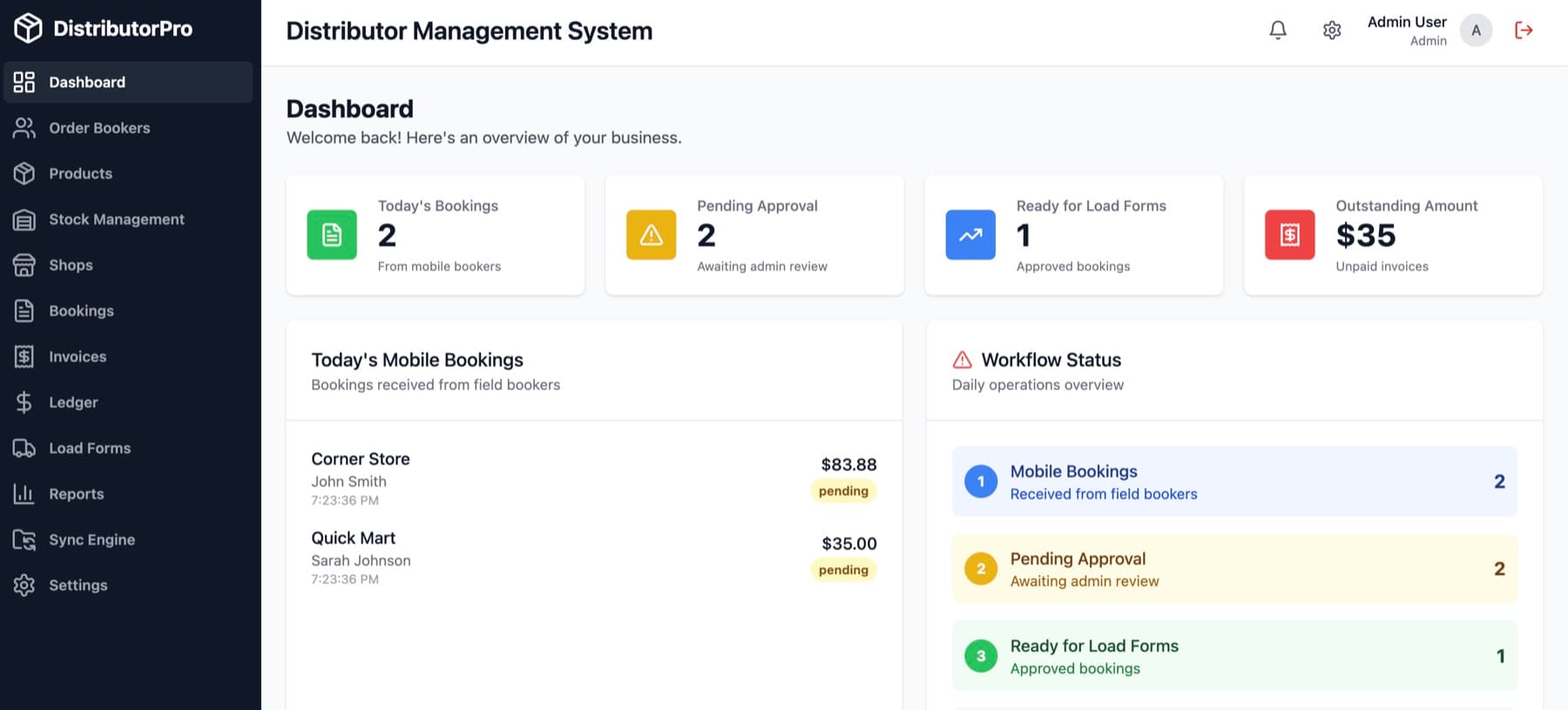Click the $35 outstanding amount value
The width and height of the screenshot is (1568, 710).
[x=1366, y=235]
